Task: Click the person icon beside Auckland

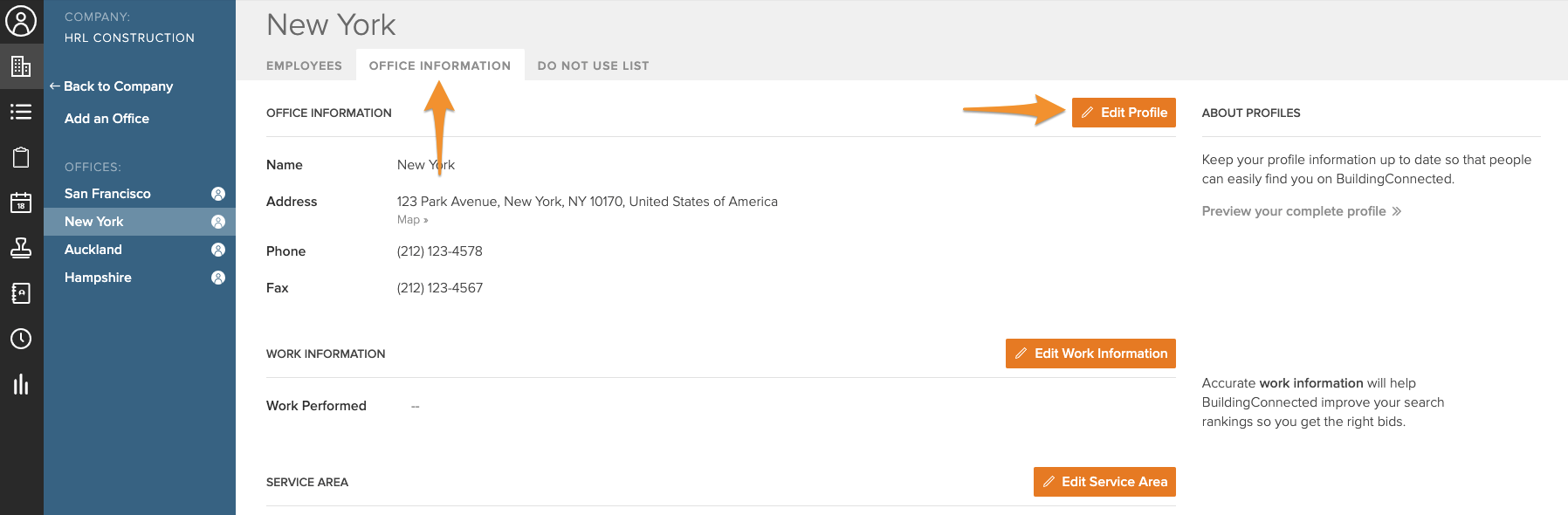Action: (x=218, y=250)
